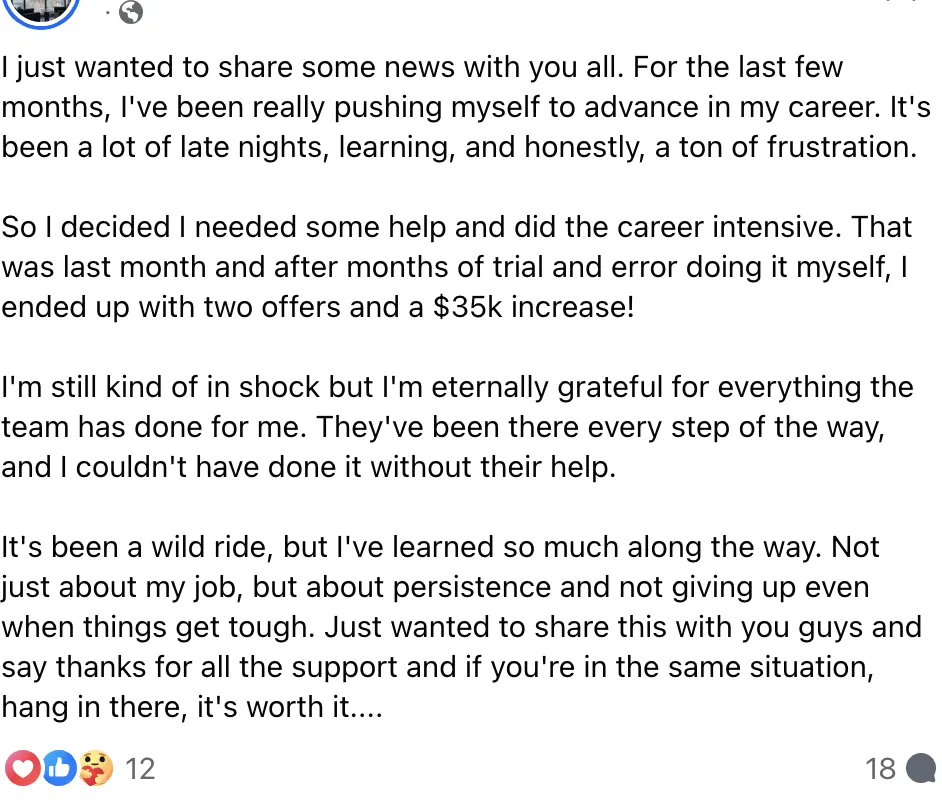Click the first paragraph starting "I just wanted"
This screenshot has height=804, width=942.
coord(466,107)
